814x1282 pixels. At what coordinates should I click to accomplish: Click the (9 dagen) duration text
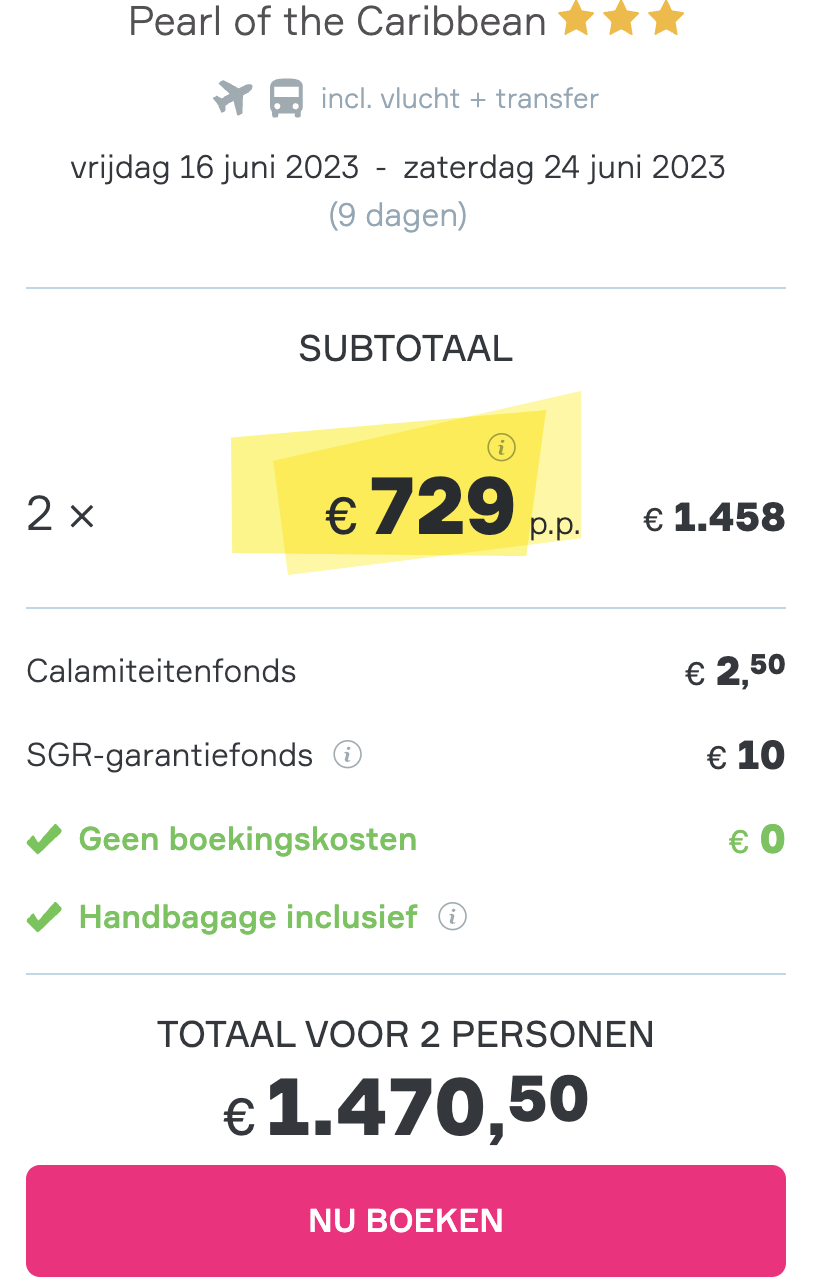(x=398, y=215)
